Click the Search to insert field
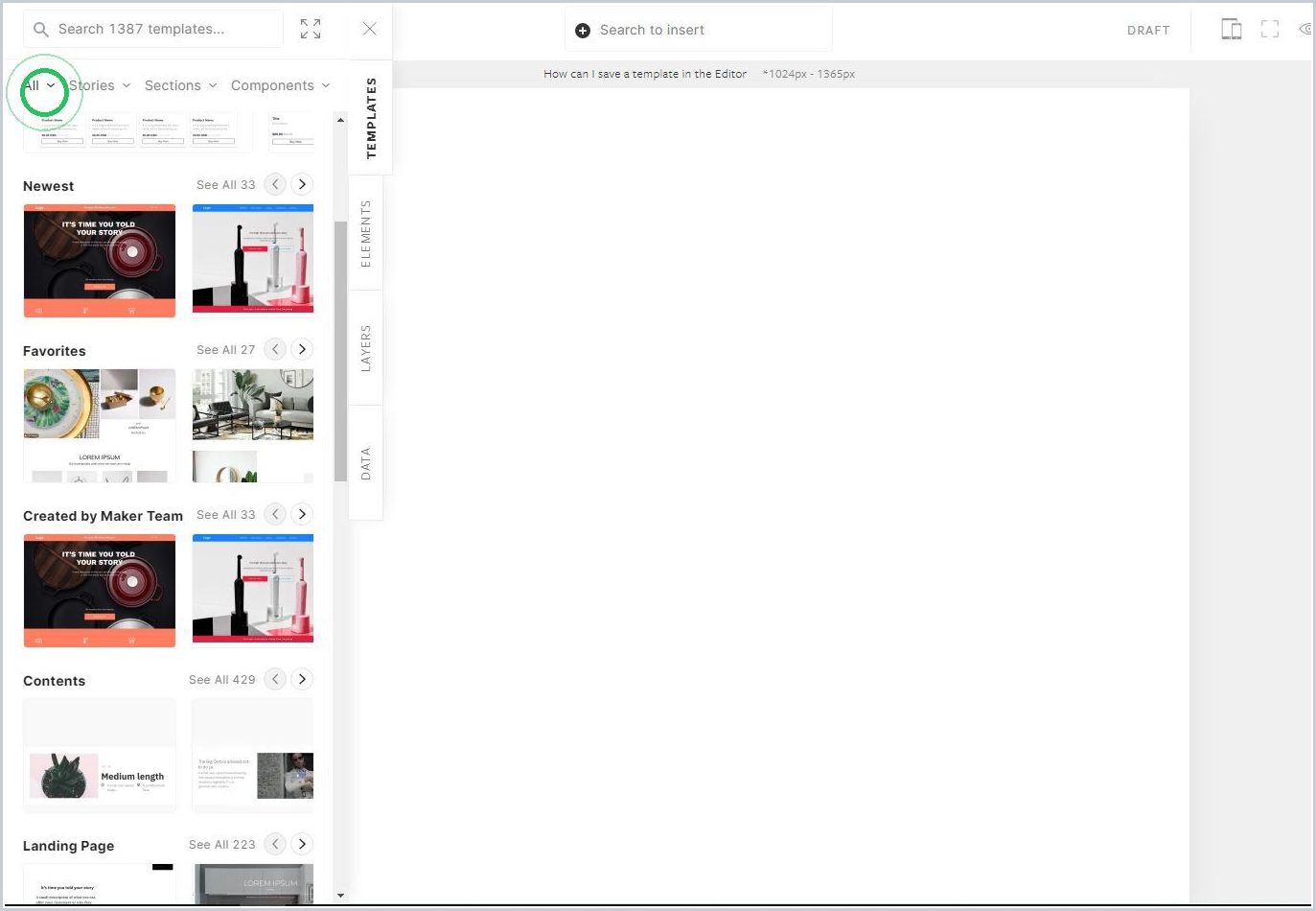1316x911 pixels. [699, 30]
